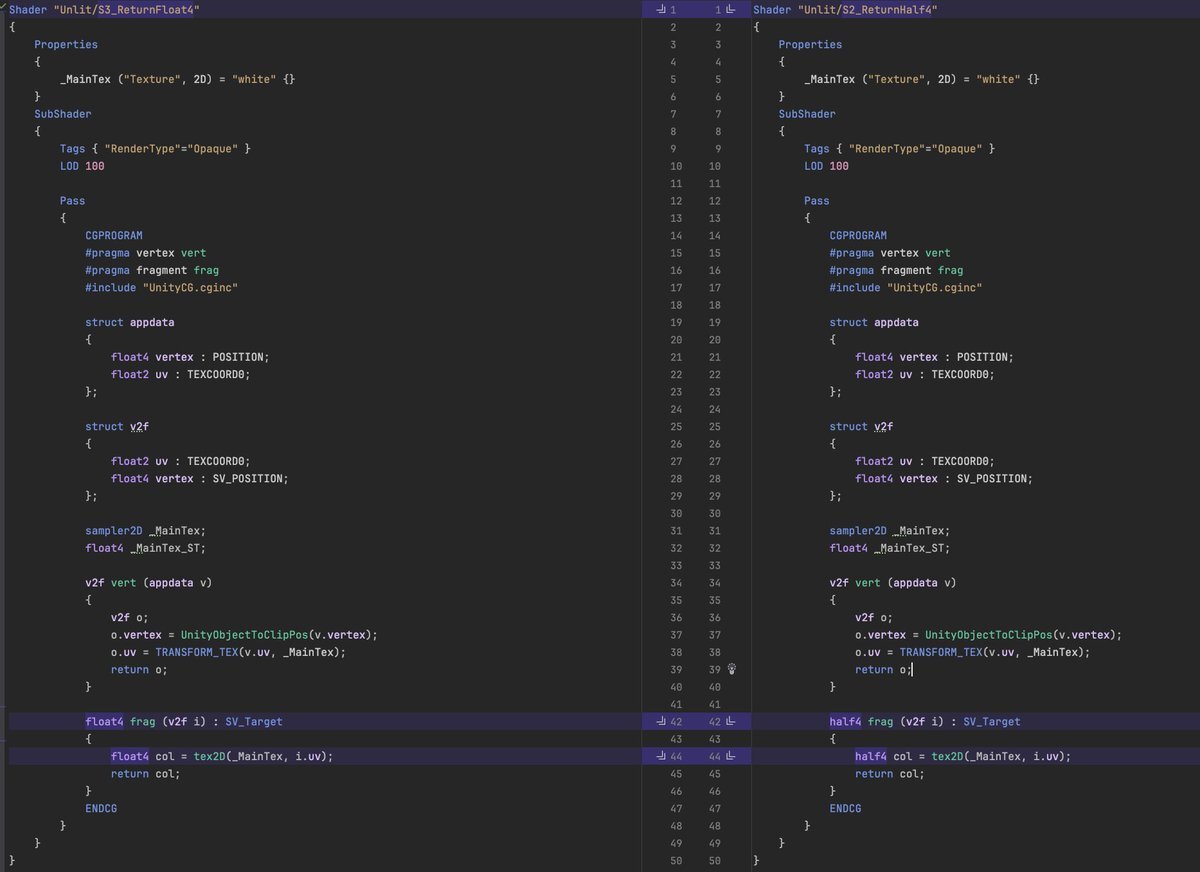Click "_MainTex ("Texture", 2D)" line in S3_ReturnFloat4 pane
The image size is (1200, 872).
point(178,79)
